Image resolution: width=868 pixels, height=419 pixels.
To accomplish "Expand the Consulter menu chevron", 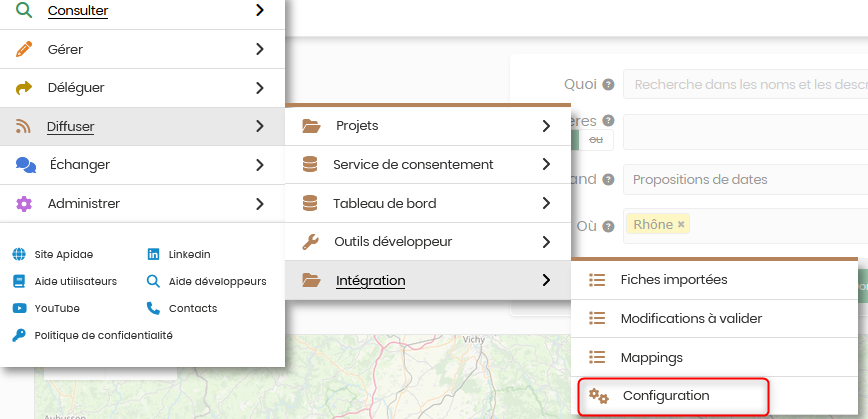I will (x=260, y=10).
